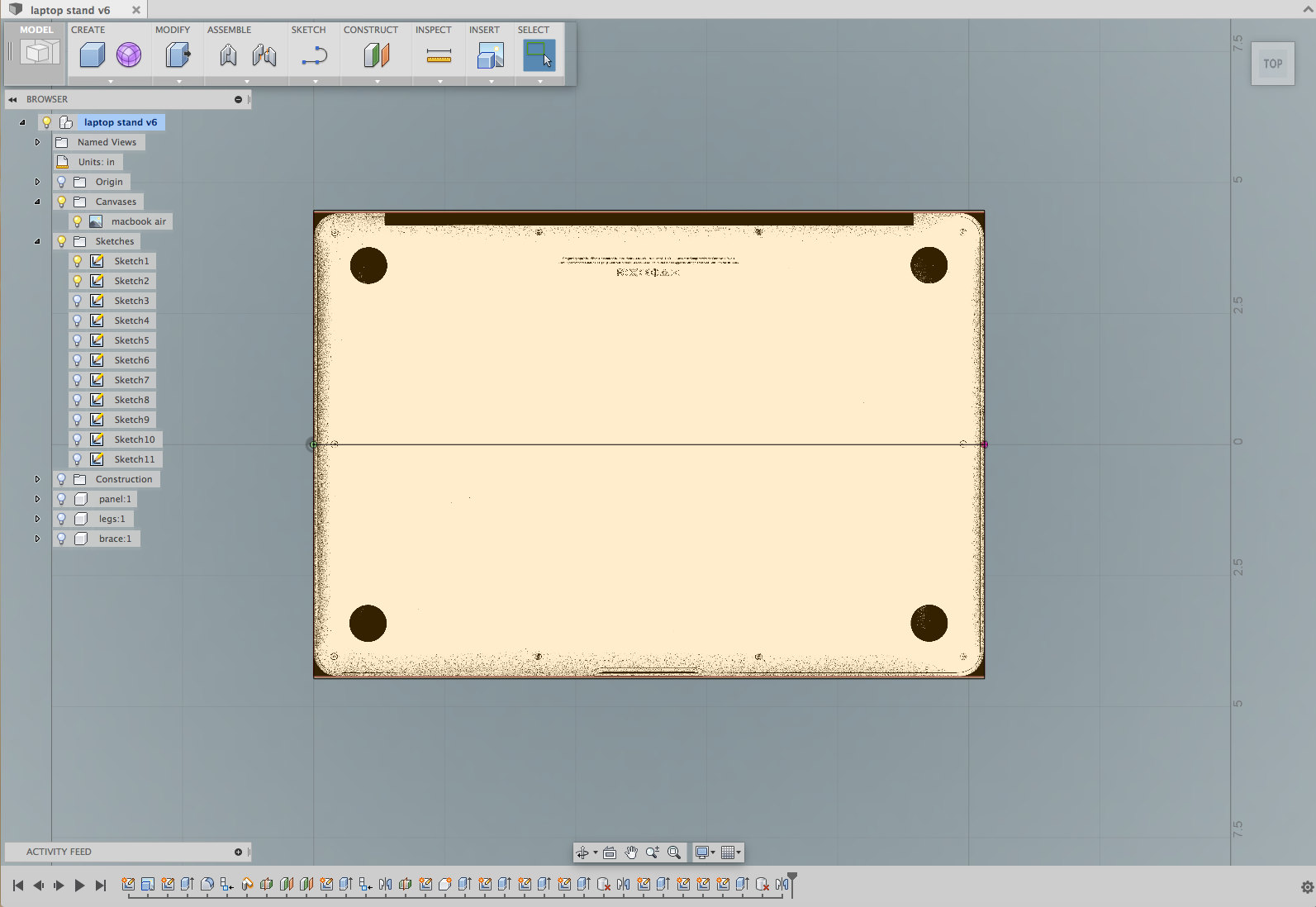The width and height of the screenshot is (1316, 907).
Task: Open the Modify menu
Action: (173, 30)
